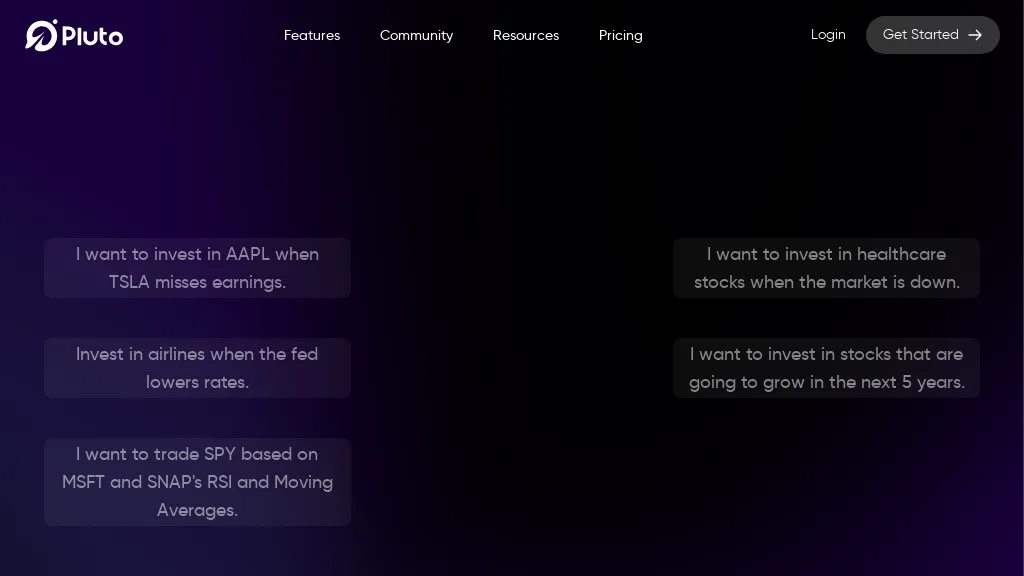1024x576 pixels.
Task: Click the word "Averages." in SPY prompt
Action: pos(197,511)
